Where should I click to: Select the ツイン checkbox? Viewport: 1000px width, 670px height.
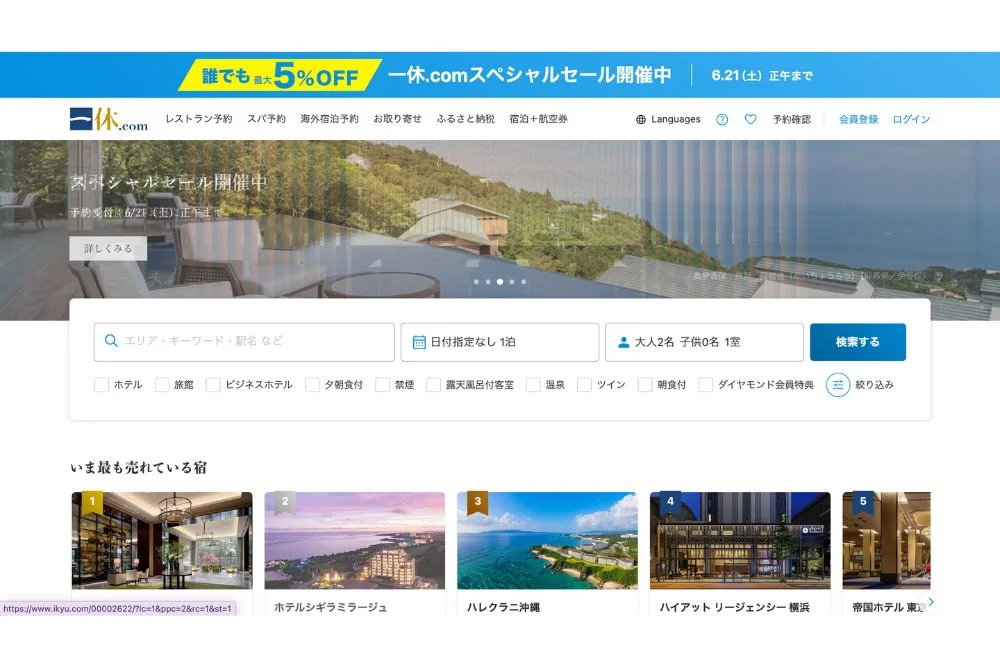(584, 385)
